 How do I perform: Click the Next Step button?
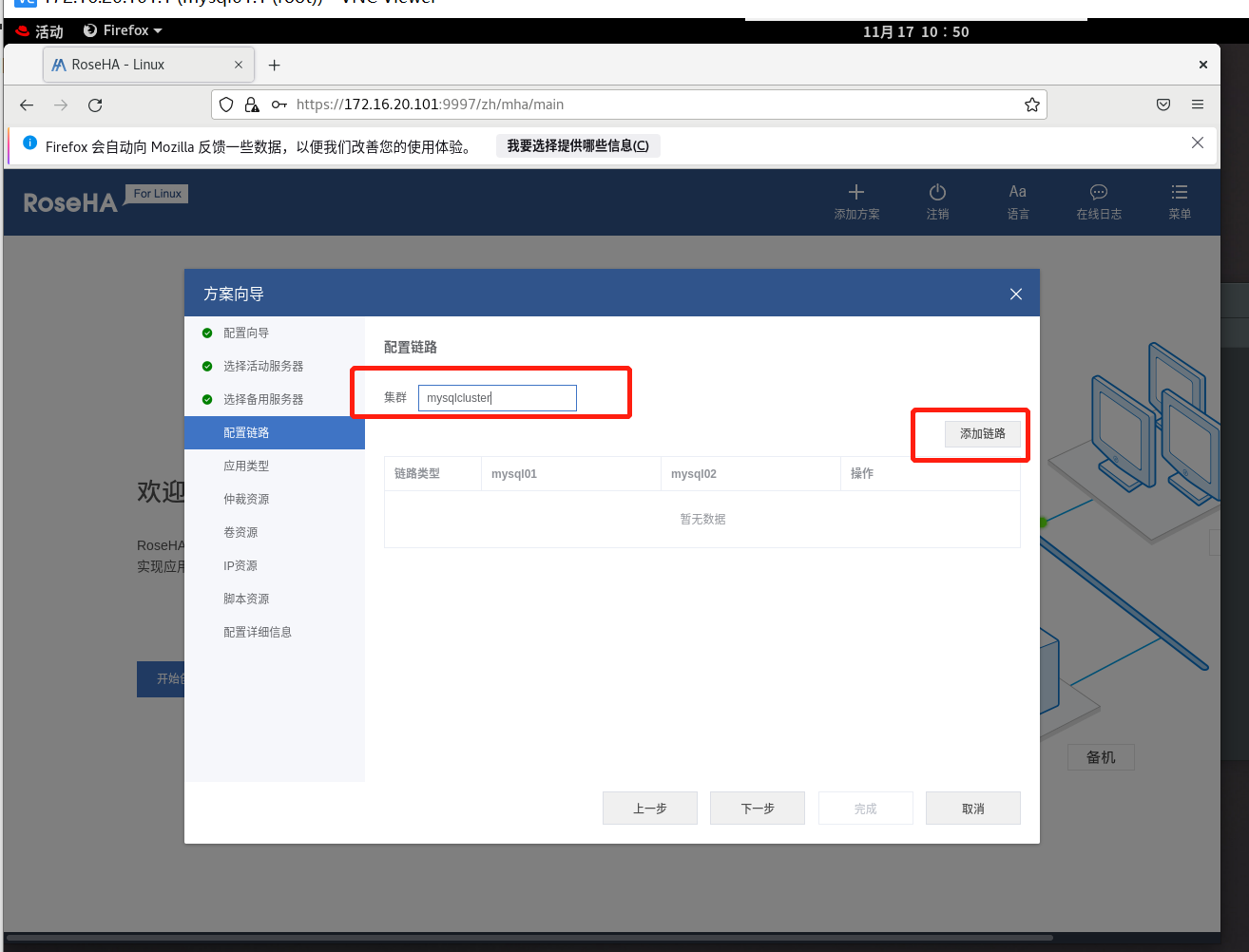coord(757,809)
